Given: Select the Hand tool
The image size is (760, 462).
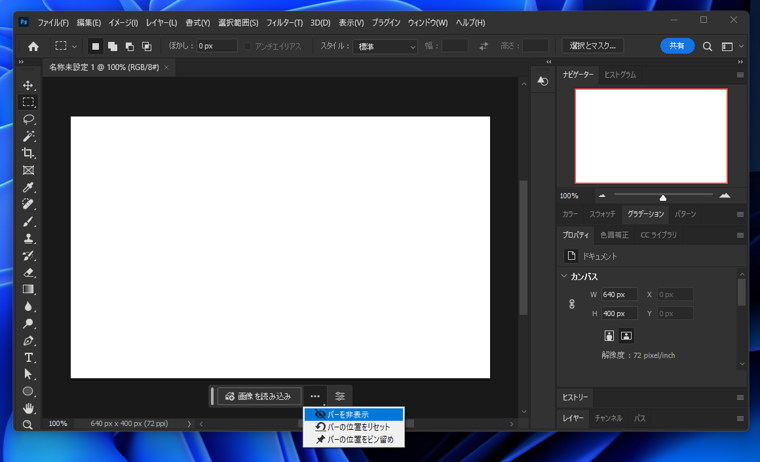Looking at the screenshot, I should point(28,408).
